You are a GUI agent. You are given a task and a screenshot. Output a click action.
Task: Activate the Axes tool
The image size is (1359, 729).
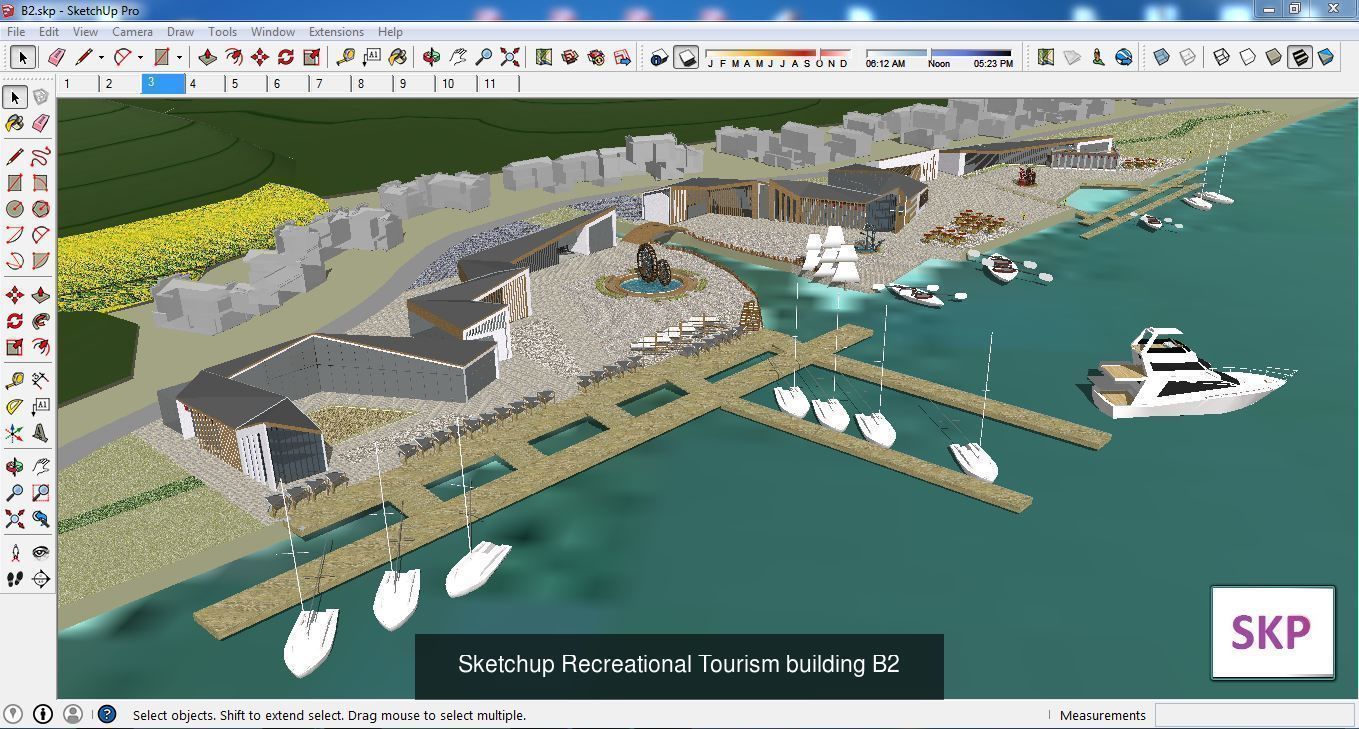click(14, 433)
